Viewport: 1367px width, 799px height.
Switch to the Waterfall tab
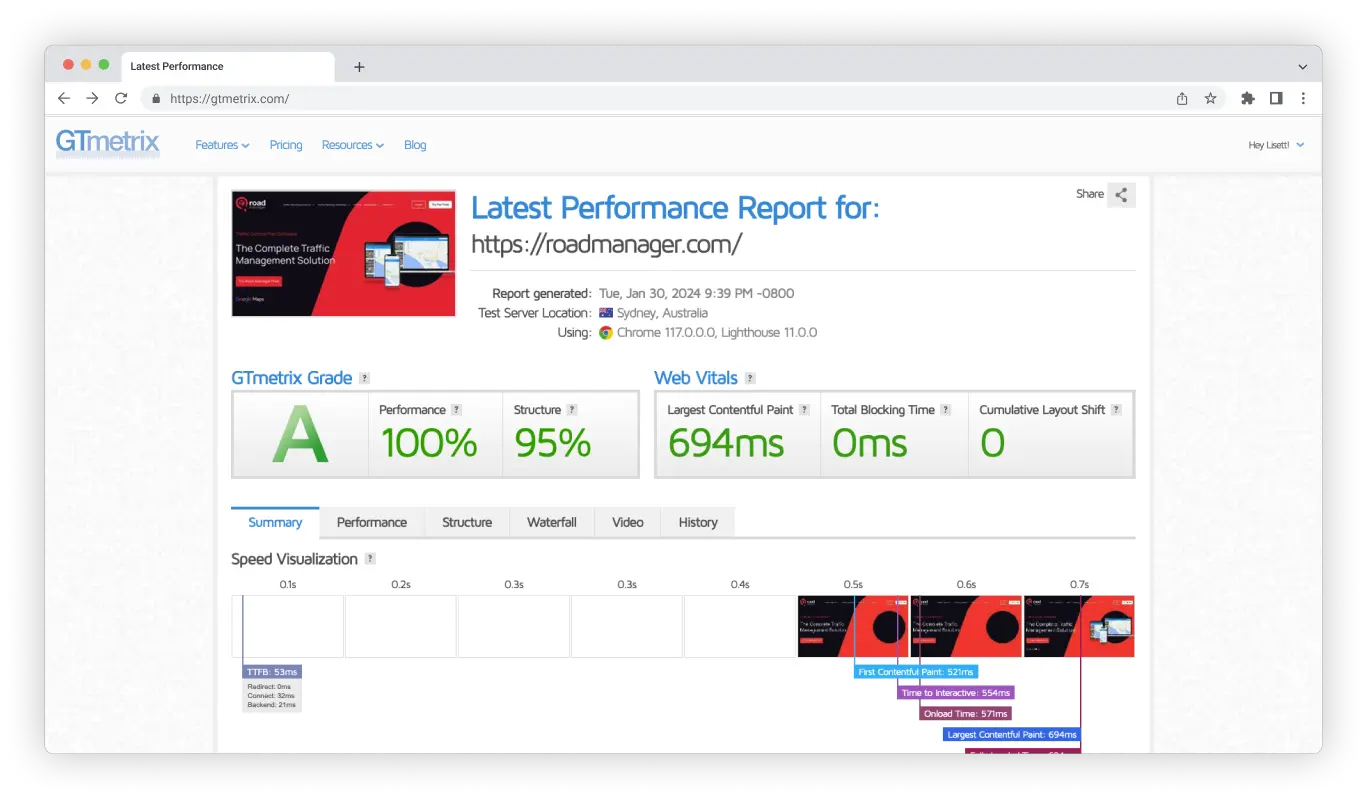coord(551,522)
